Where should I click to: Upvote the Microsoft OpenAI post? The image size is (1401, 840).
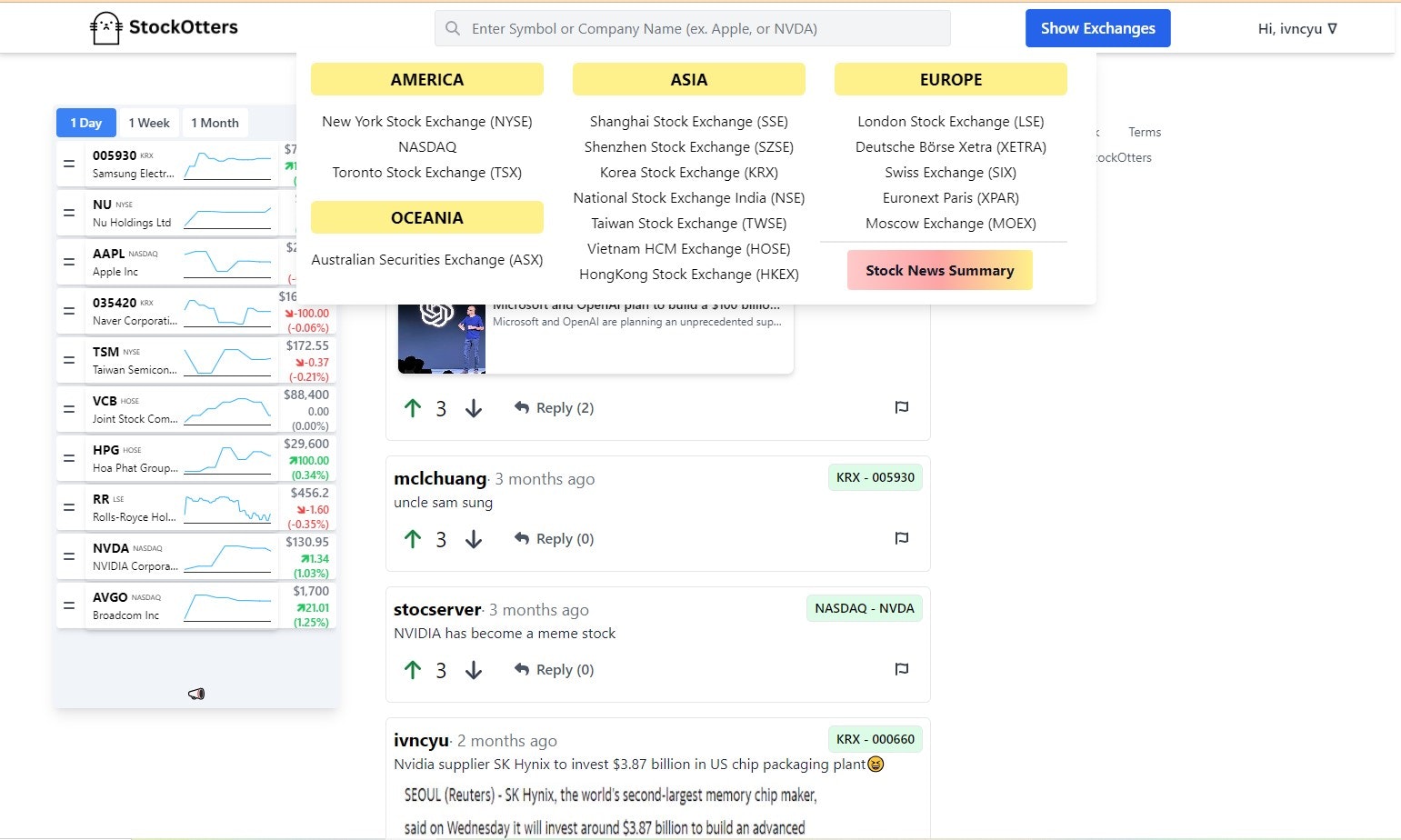tap(413, 408)
